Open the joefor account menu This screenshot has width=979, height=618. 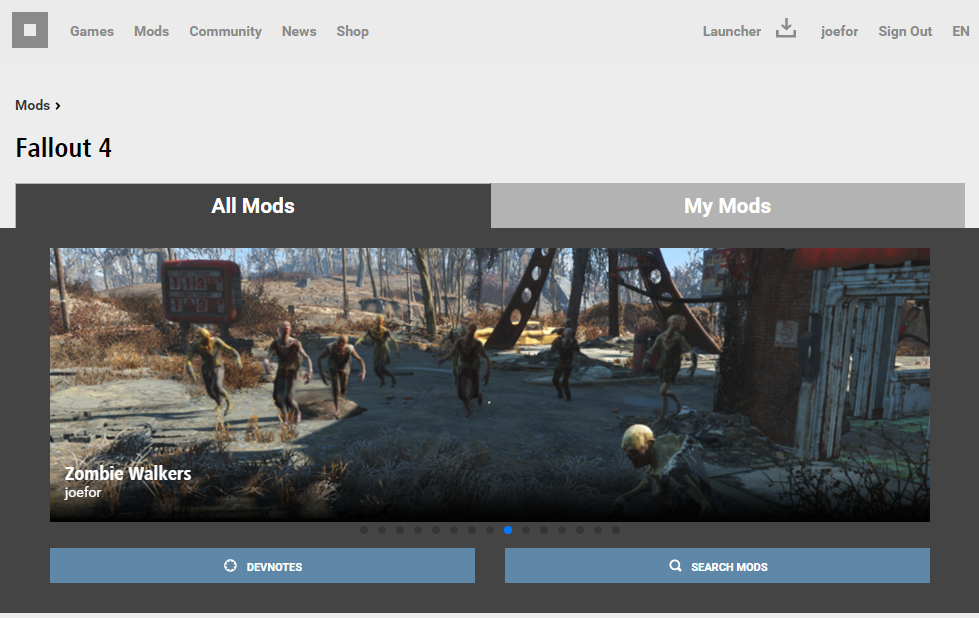(839, 31)
